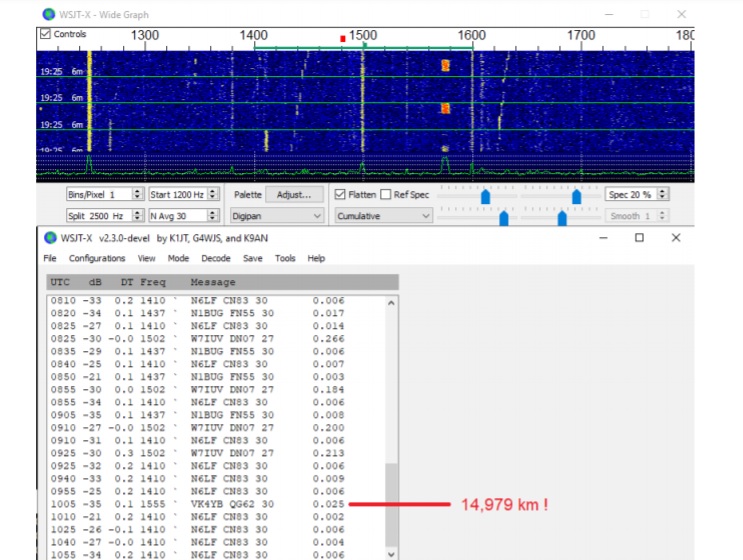
Task: Open the Help menu
Action: click(316, 258)
